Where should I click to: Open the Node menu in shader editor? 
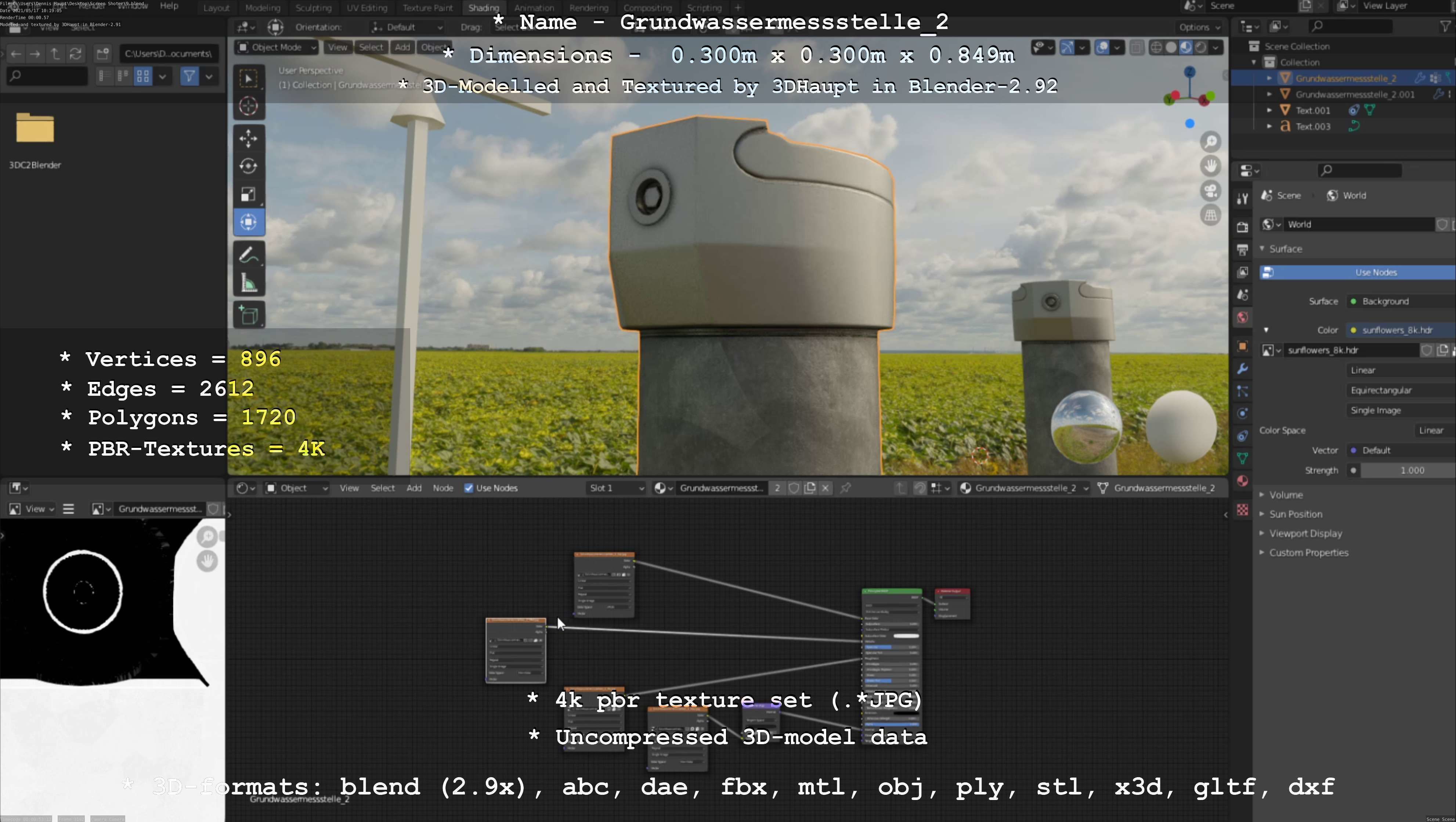[442, 488]
